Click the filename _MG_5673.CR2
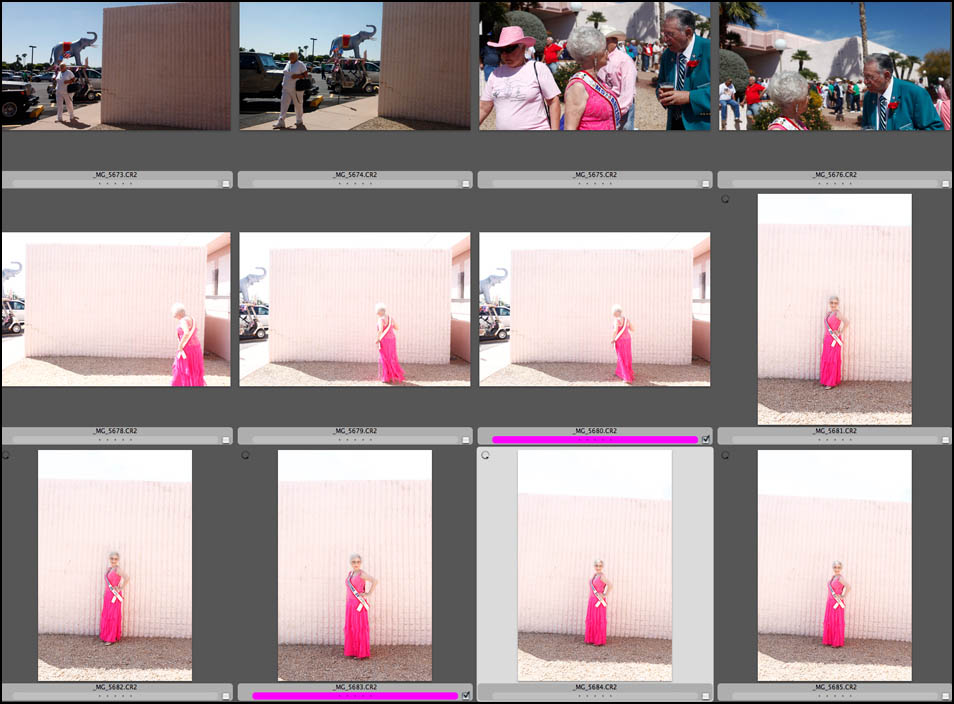 [115, 175]
